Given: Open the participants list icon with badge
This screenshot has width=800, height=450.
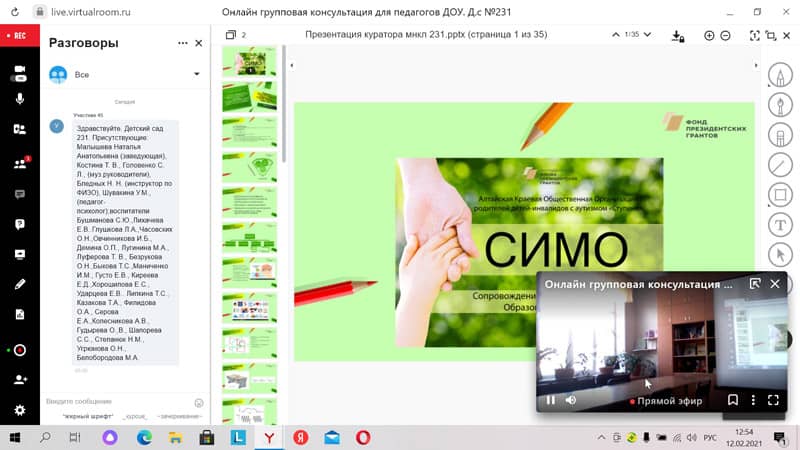Looking at the screenshot, I should [20, 163].
